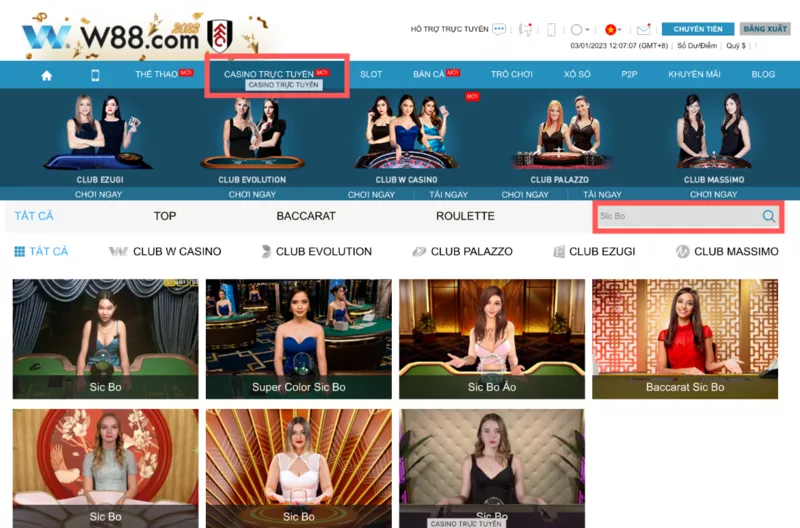
Task: Click CHƠI NGAY under Club Evolution
Action: pyautogui.click(x=252, y=194)
